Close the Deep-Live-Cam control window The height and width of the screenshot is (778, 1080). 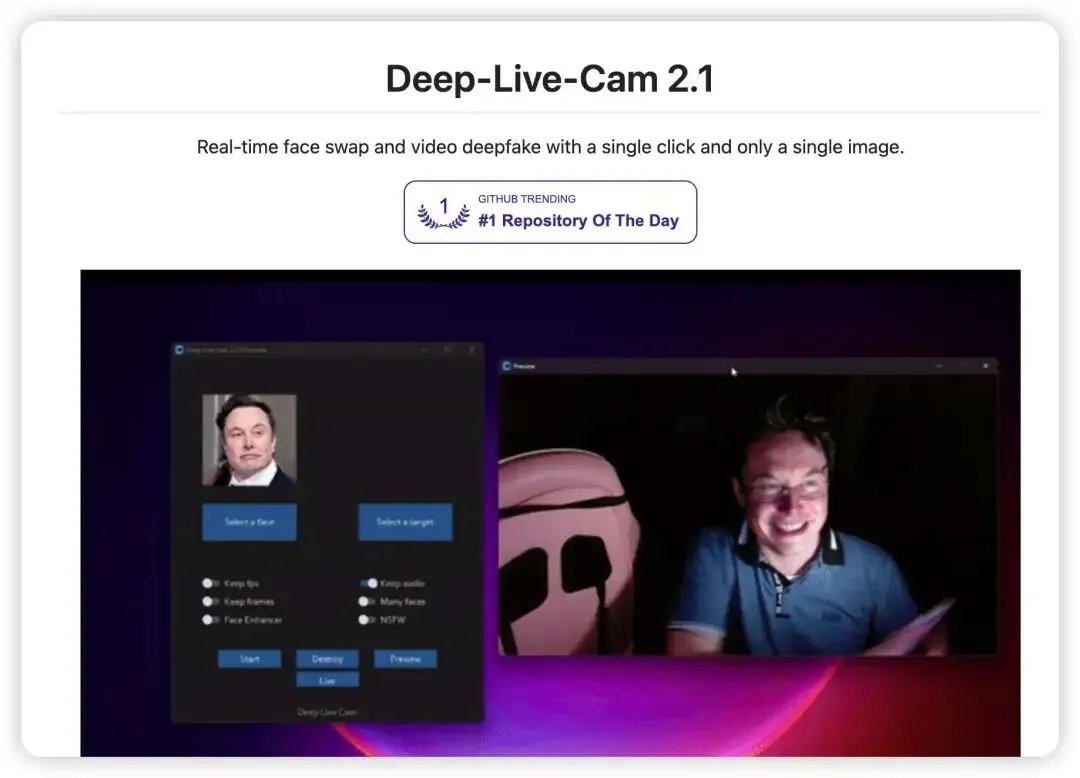(472, 350)
